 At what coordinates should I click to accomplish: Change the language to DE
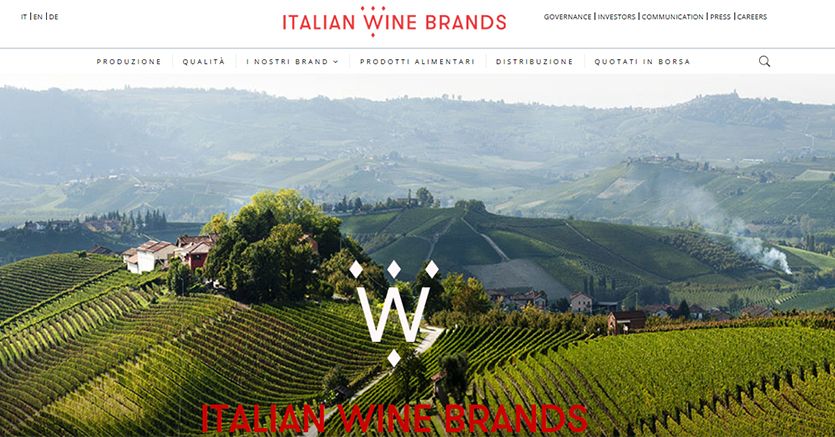click(x=54, y=17)
